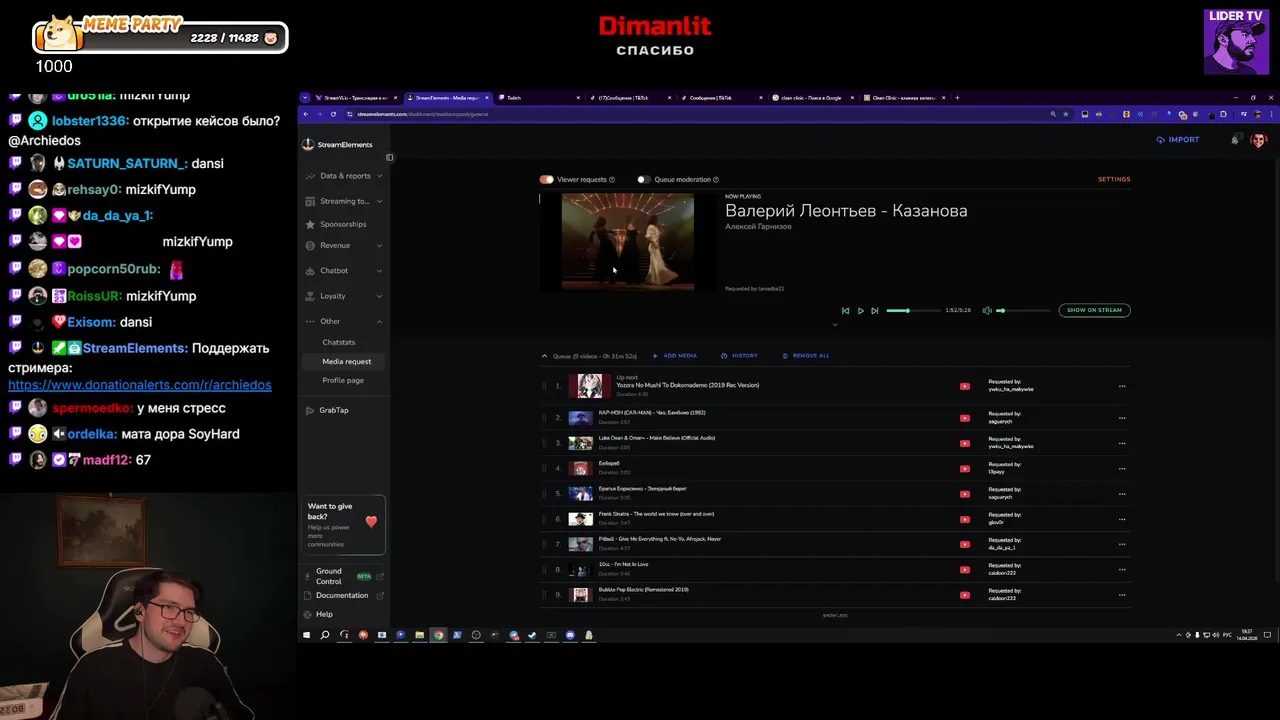
Task: Click ADD MEDIA button
Action: [x=675, y=356]
